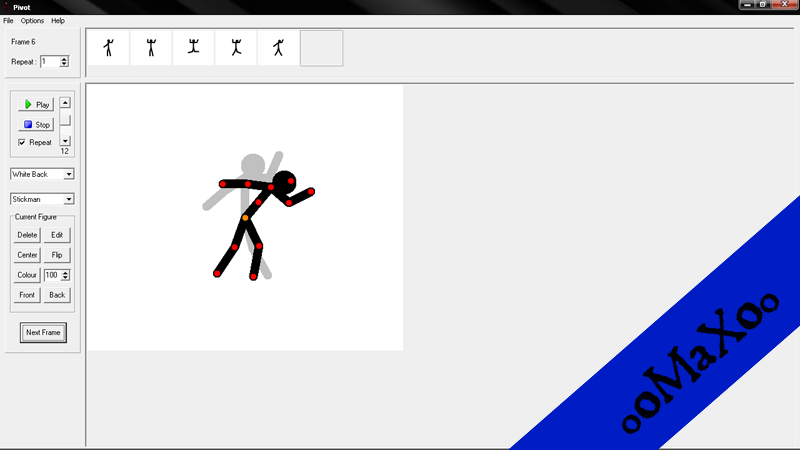Minimize the Pivot window
The height and width of the screenshot is (450, 800).
coord(747,5)
